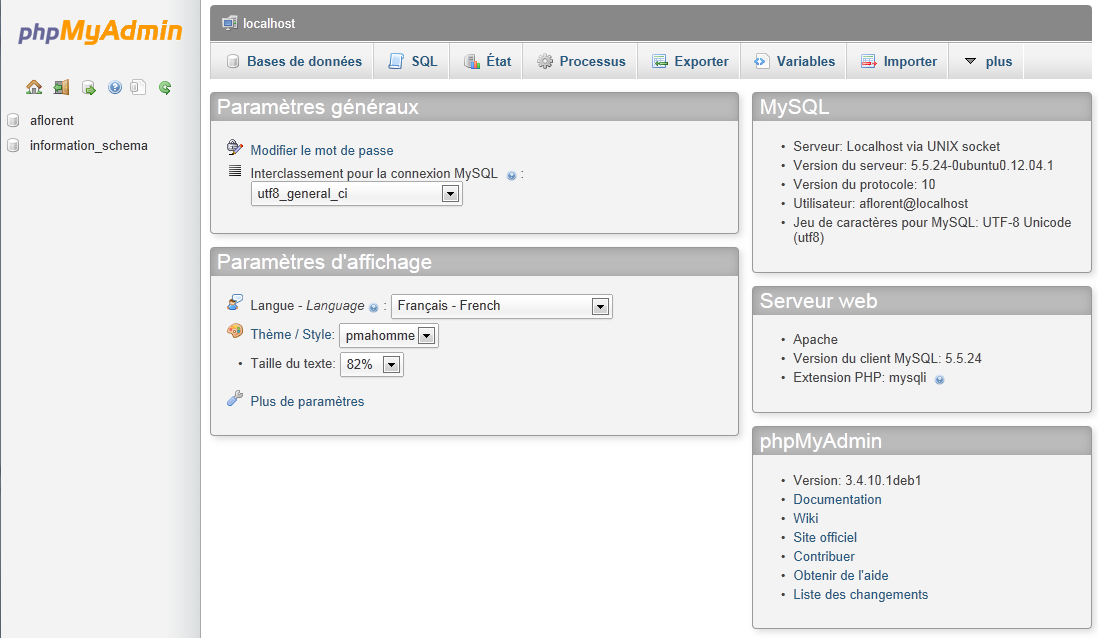Open the État tab

(x=487, y=62)
